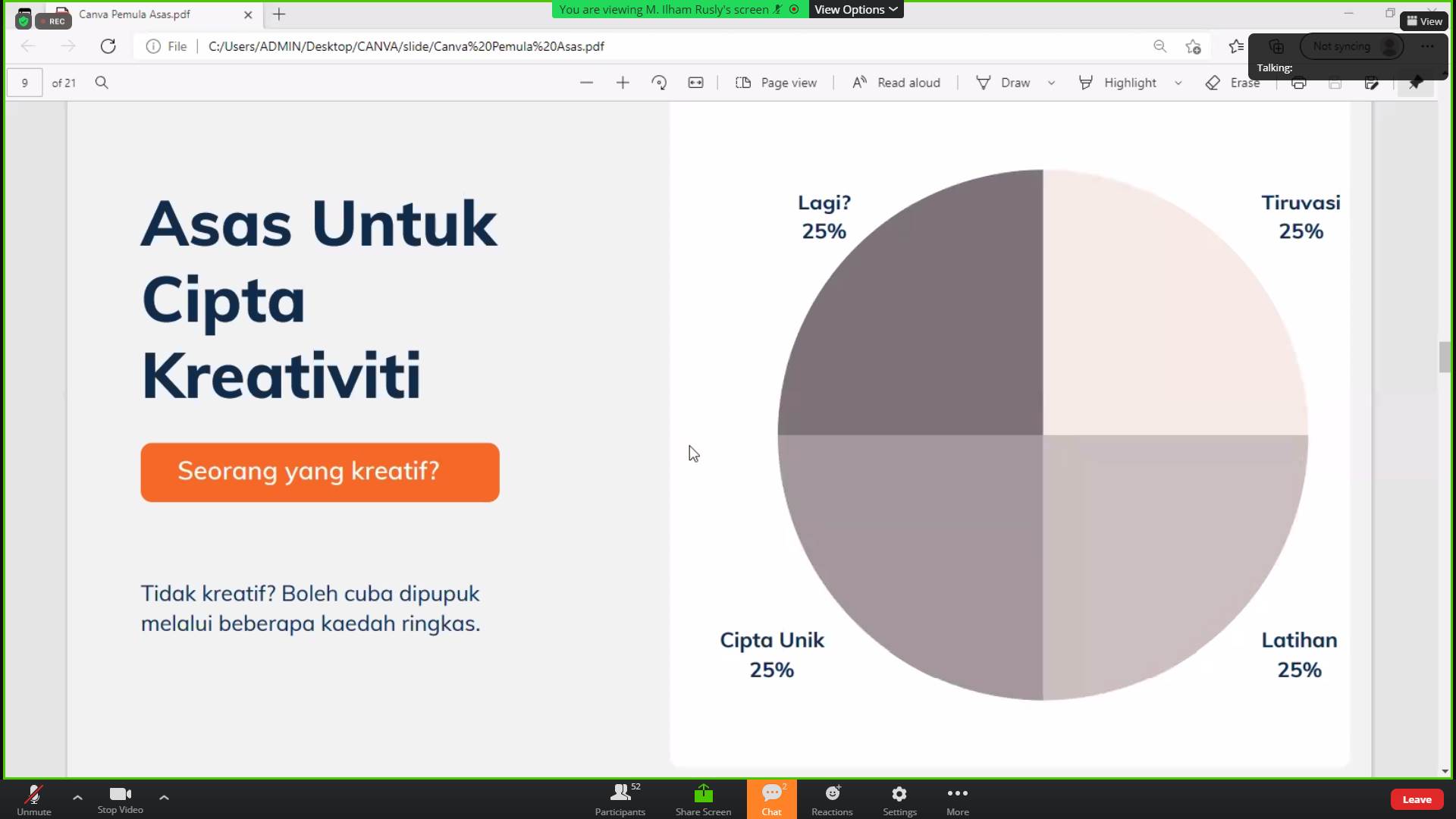Click the PDF vertical scrollbar thumb
This screenshot has height=819, width=1456.
[x=1445, y=357]
